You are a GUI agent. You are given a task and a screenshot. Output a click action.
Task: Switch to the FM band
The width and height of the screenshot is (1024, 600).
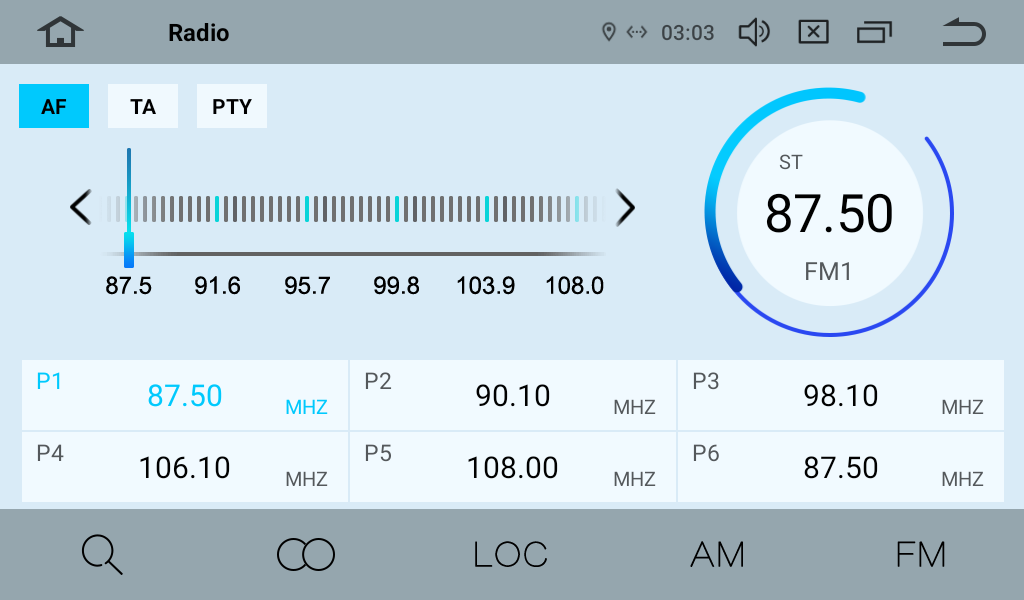point(920,554)
